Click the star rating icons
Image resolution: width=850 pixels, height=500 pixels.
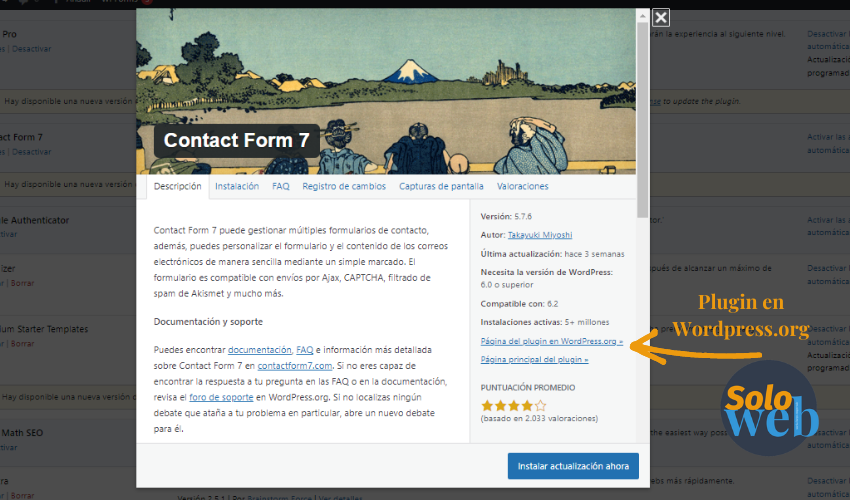tap(513, 405)
